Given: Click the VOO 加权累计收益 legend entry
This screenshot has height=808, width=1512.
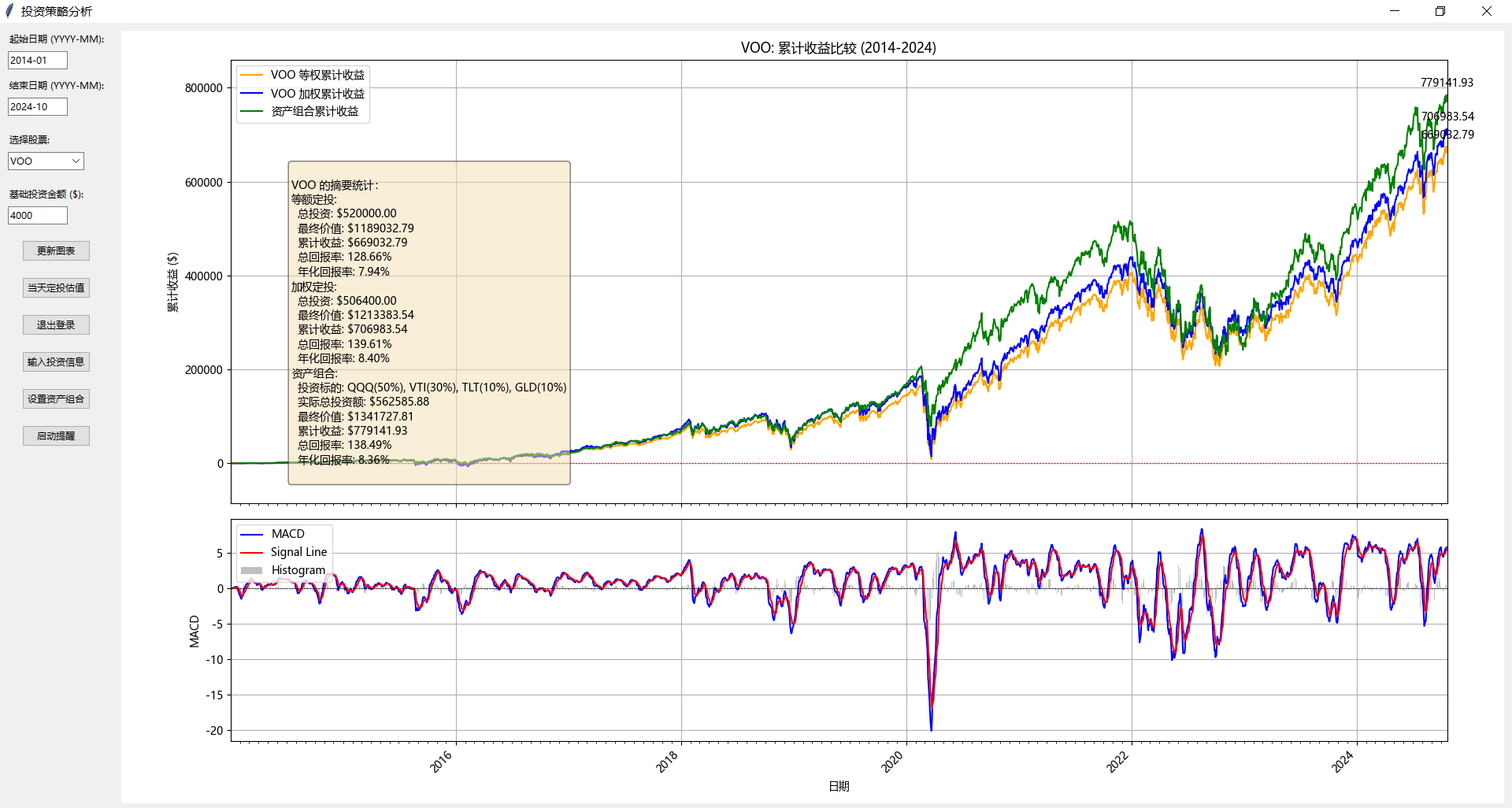Looking at the screenshot, I should [x=302, y=93].
